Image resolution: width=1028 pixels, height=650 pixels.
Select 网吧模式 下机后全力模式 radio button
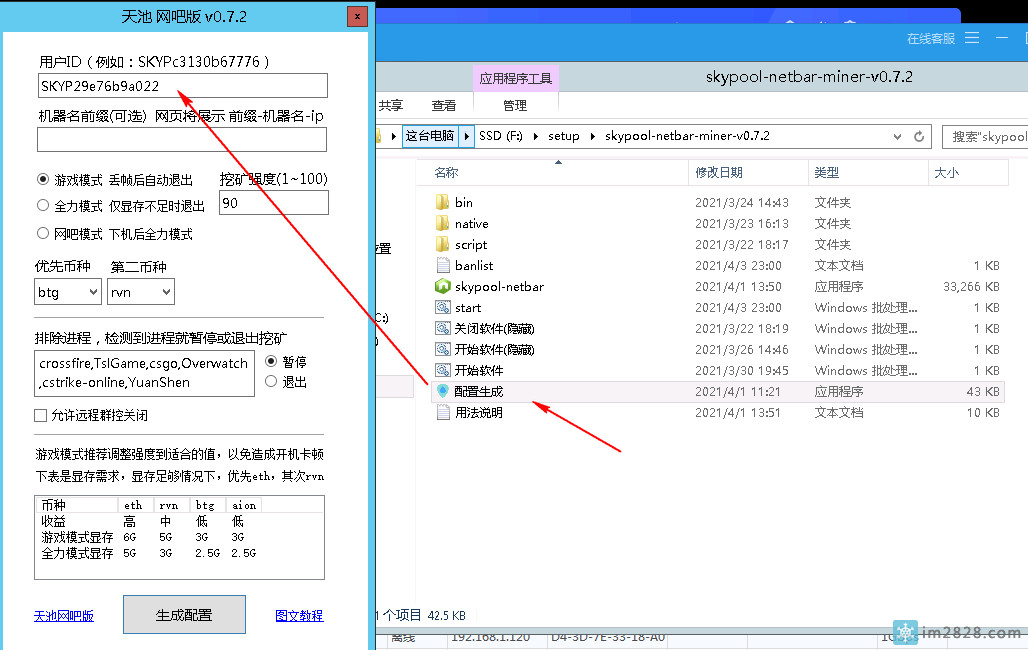[43, 233]
